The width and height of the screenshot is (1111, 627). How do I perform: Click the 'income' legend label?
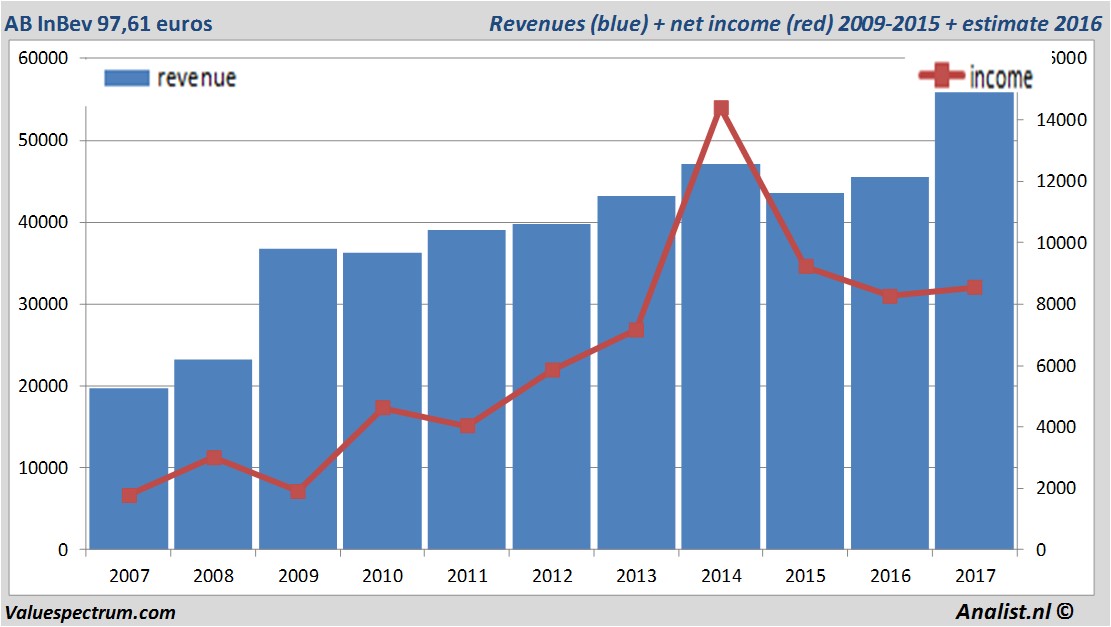tap(1000, 77)
